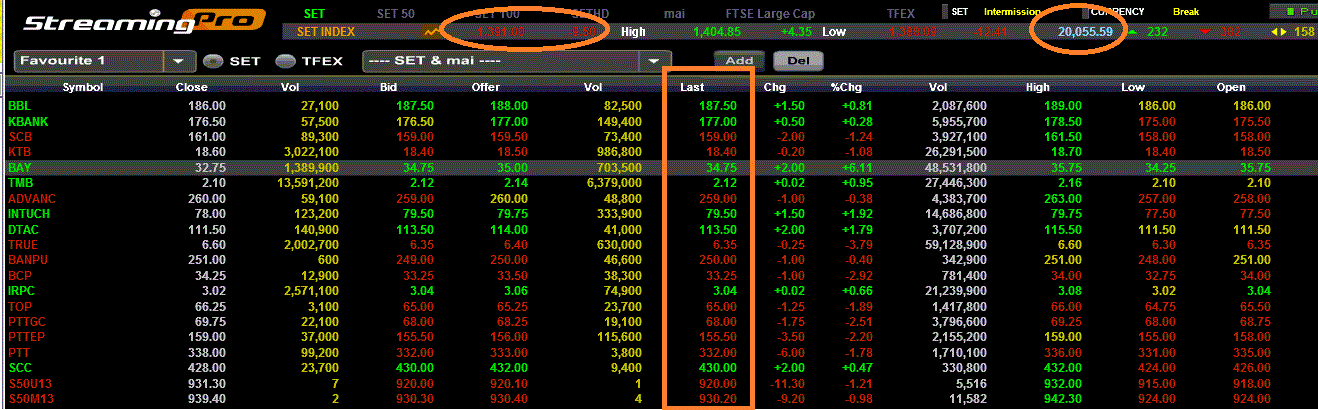This screenshot has width=1318, height=410.
Task: Click KTB total volume 26,291,500
Action: tap(954, 152)
